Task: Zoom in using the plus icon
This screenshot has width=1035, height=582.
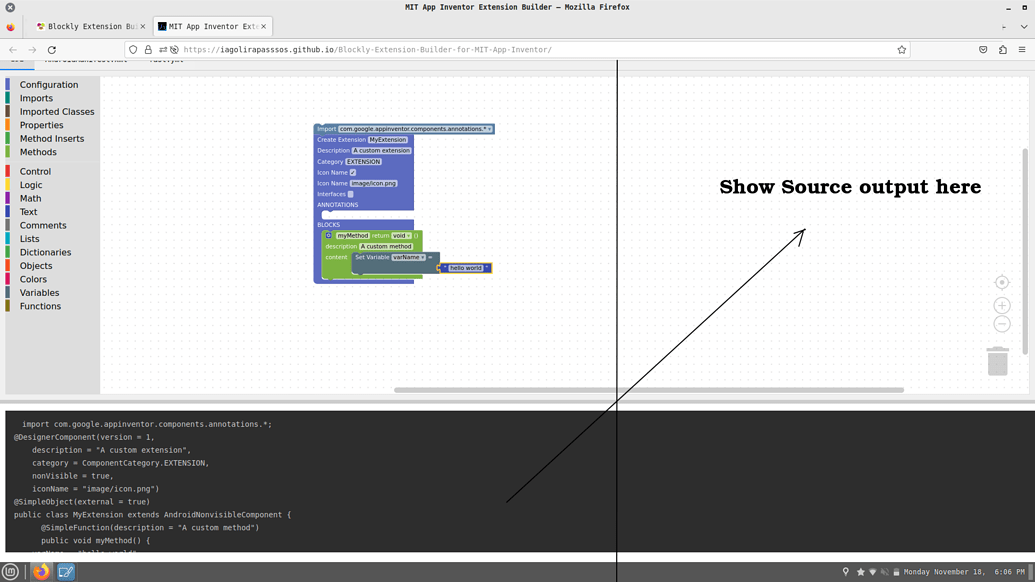Action: 1002,305
